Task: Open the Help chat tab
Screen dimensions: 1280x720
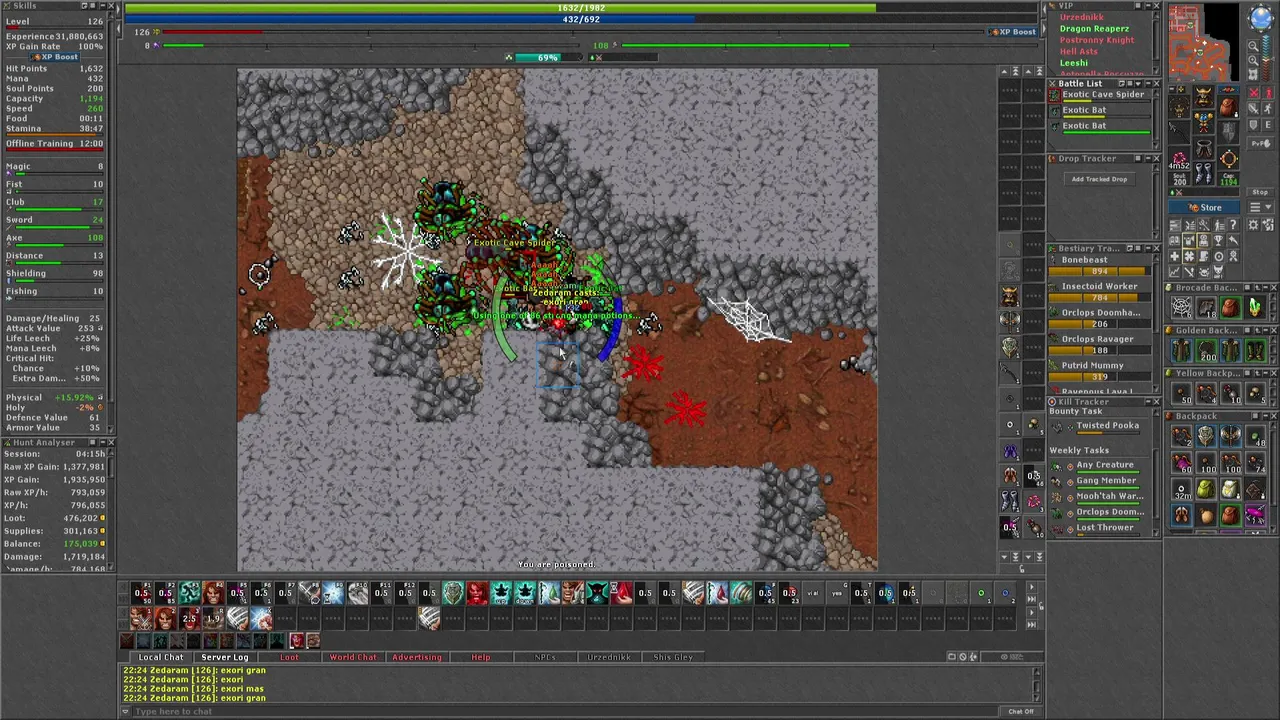Action: click(x=481, y=657)
